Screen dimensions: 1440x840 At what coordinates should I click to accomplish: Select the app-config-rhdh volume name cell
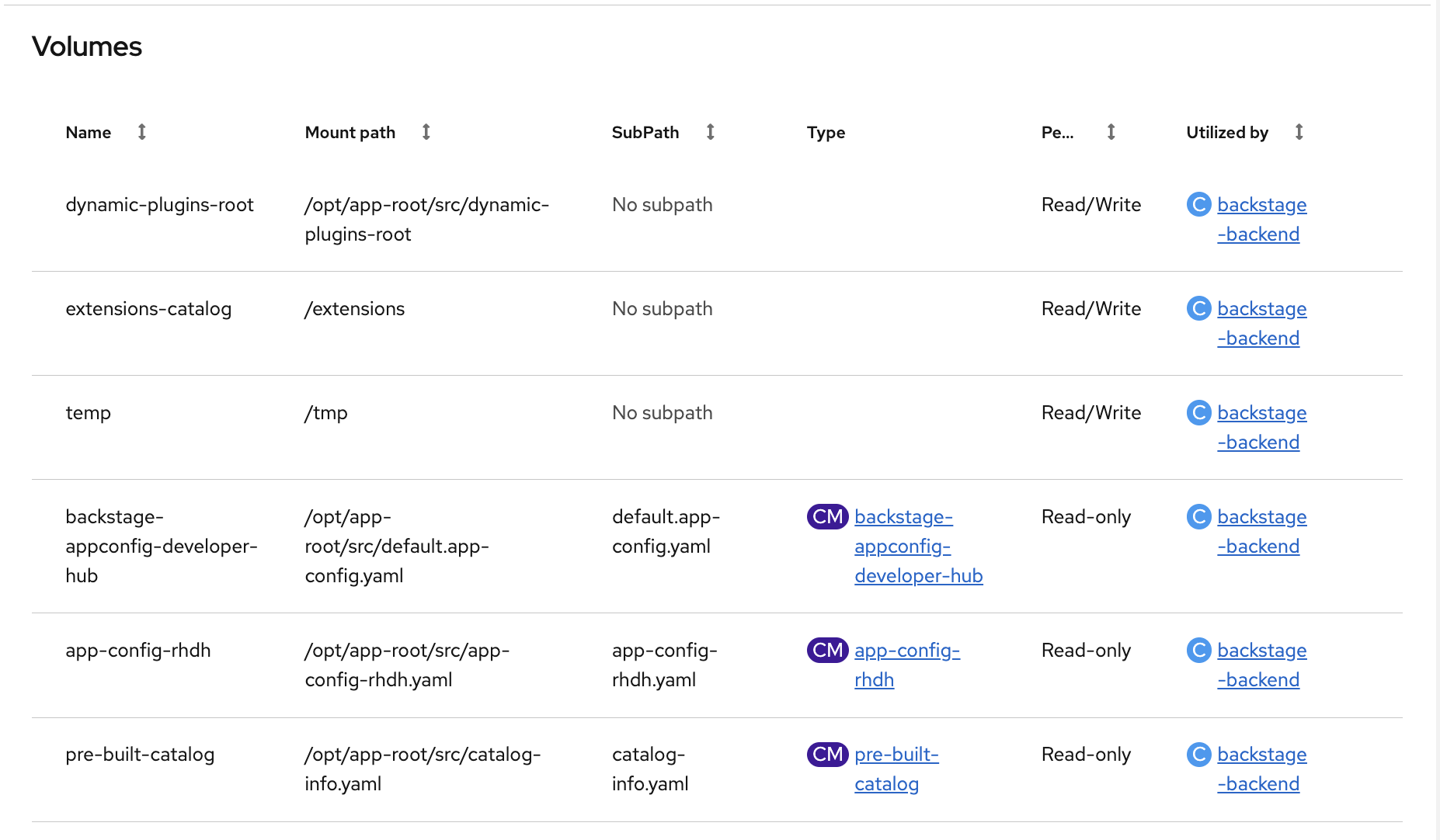point(138,651)
